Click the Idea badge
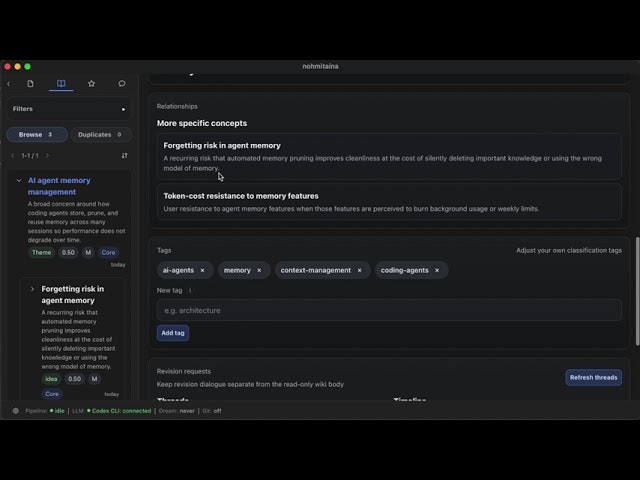 (x=51, y=379)
